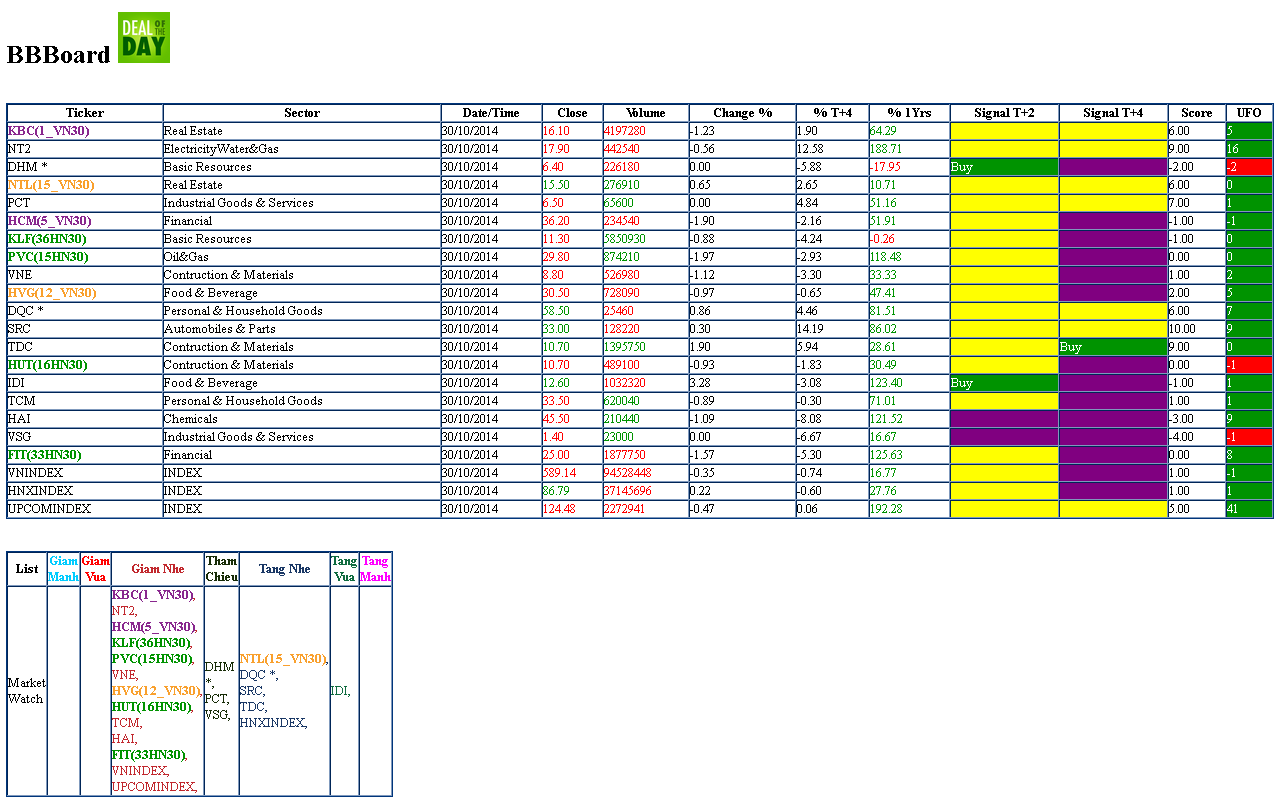
Task: Click IDI in the Tang Vua list
Action: (x=340, y=691)
